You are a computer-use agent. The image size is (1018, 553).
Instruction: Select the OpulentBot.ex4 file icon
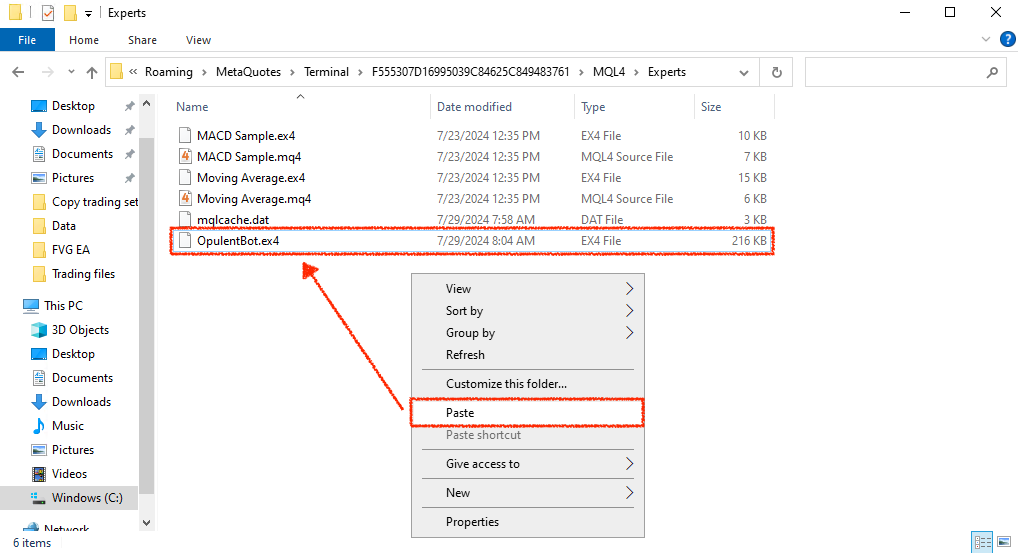point(184,241)
